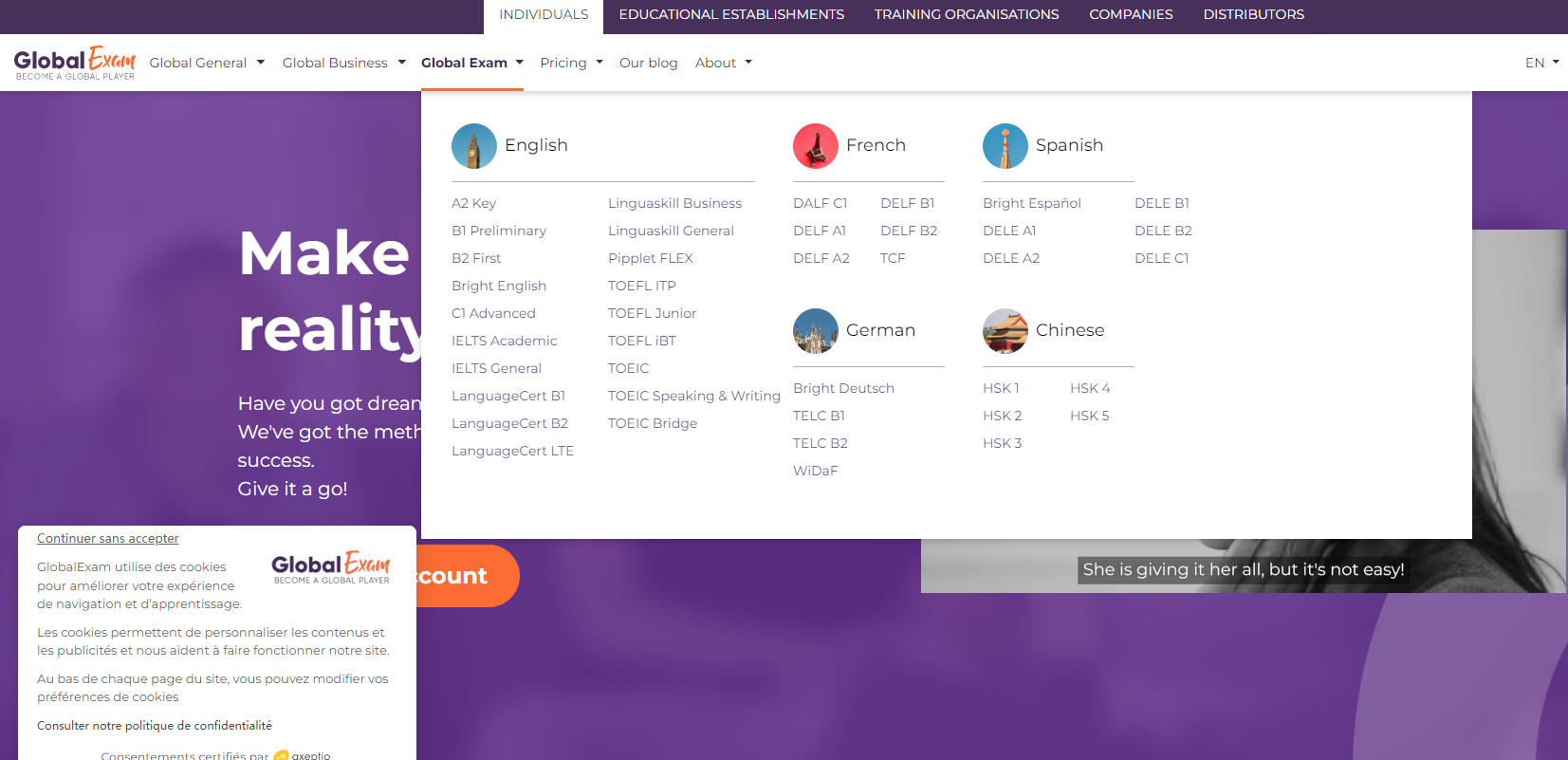Open the EN language selector
This screenshot has height=760, width=1568.
[1541, 63]
